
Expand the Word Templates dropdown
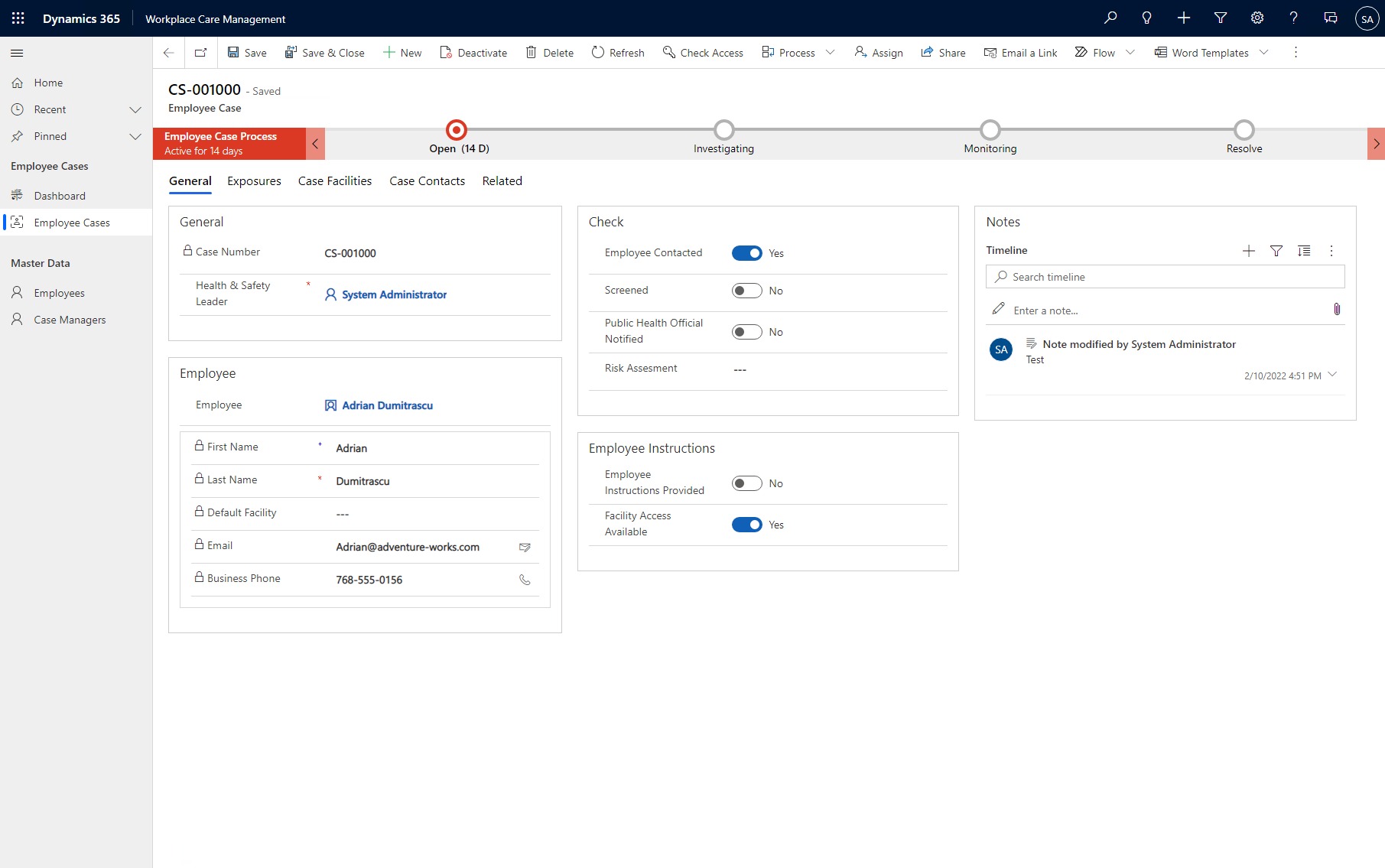[1264, 53]
